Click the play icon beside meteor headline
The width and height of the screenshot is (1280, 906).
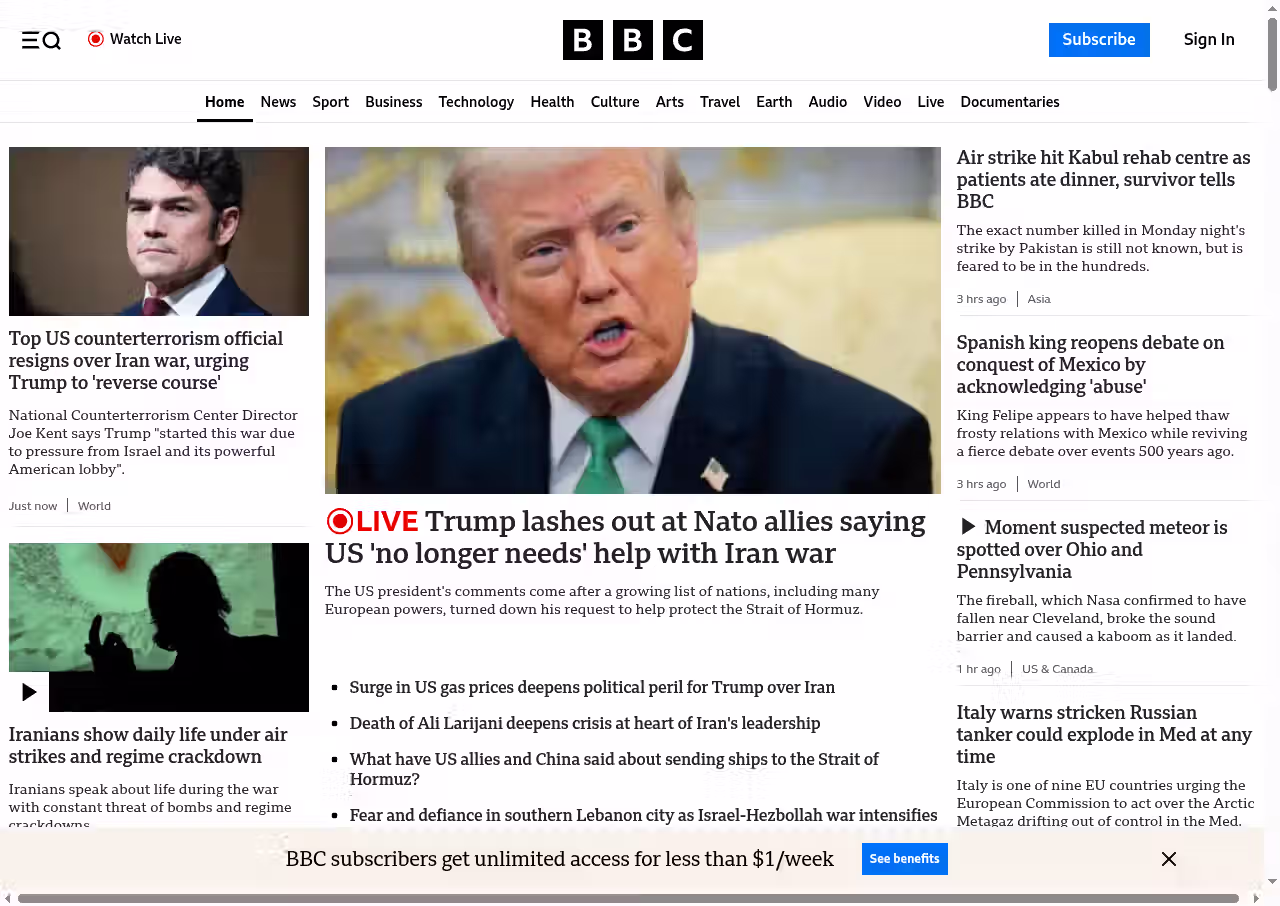(x=967, y=527)
